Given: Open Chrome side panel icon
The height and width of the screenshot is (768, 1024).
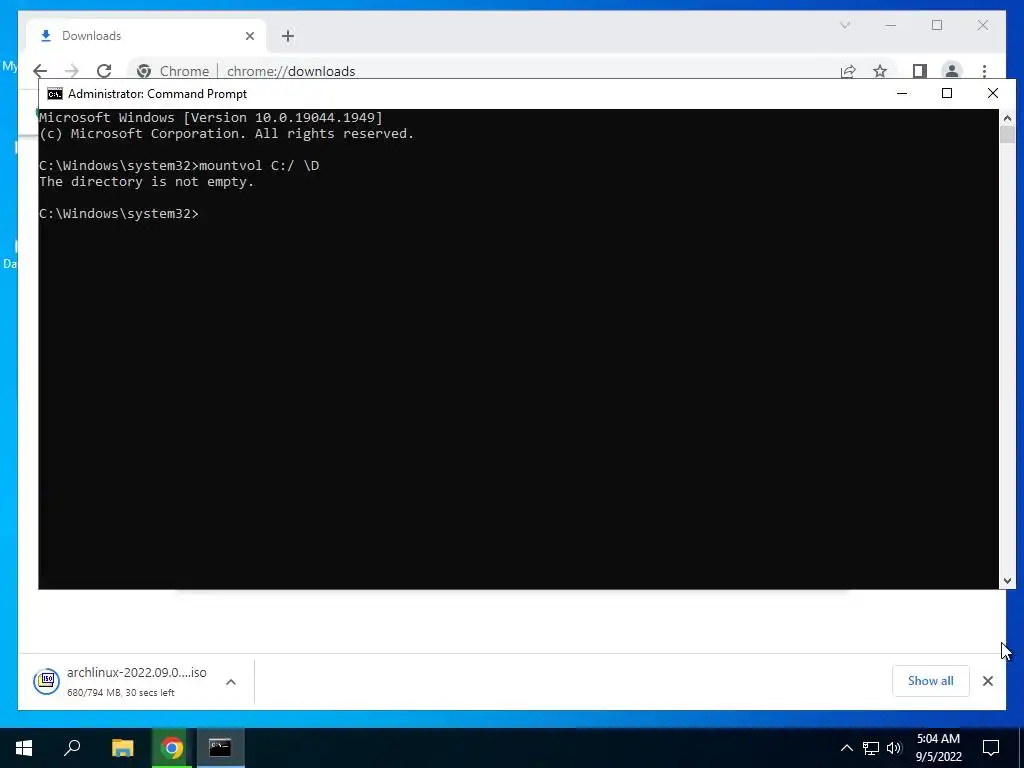Looking at the screenshot, I should tap(920, 71).
